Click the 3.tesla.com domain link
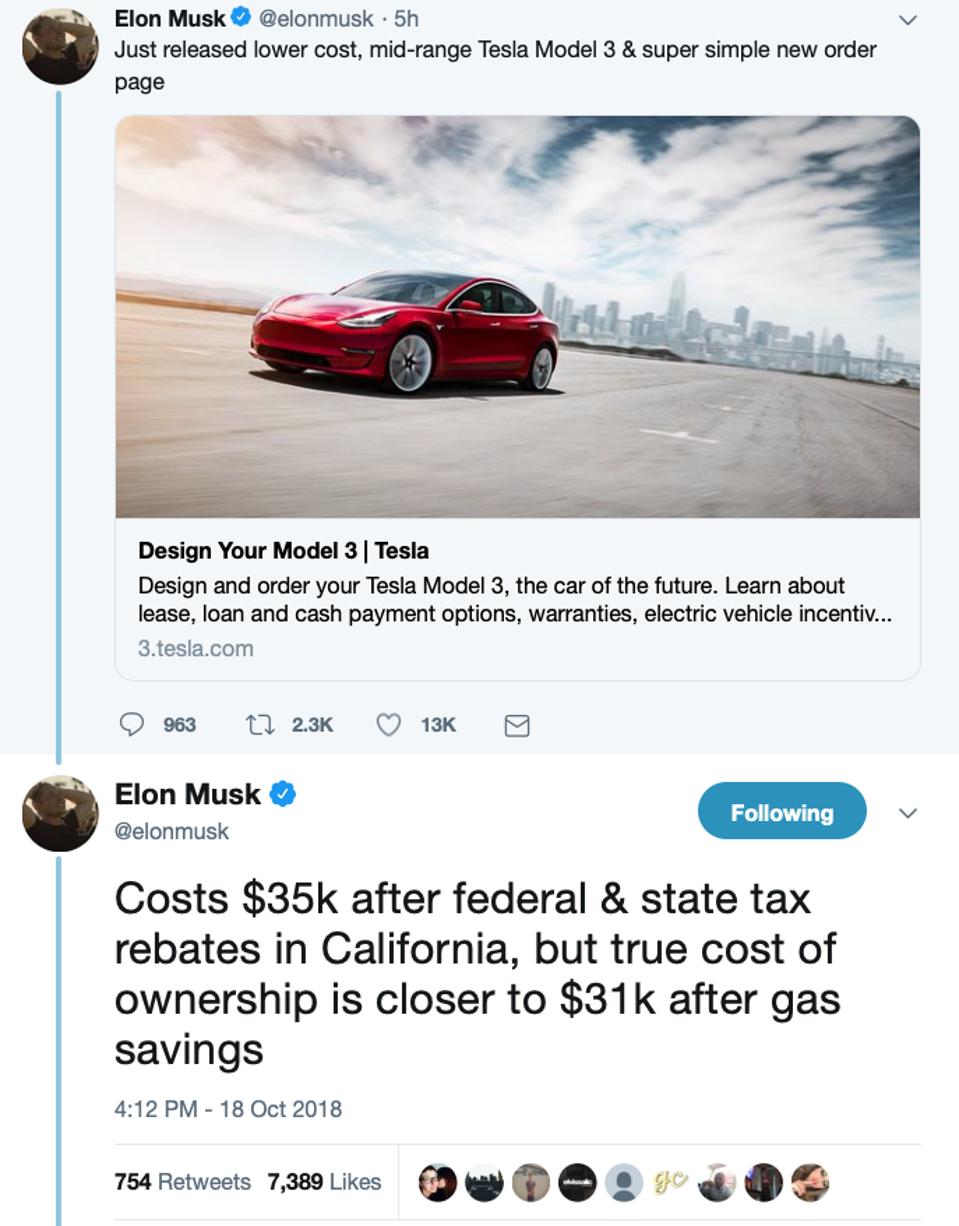The width and height of the screenshot is (959, 1226). point(195,648)
